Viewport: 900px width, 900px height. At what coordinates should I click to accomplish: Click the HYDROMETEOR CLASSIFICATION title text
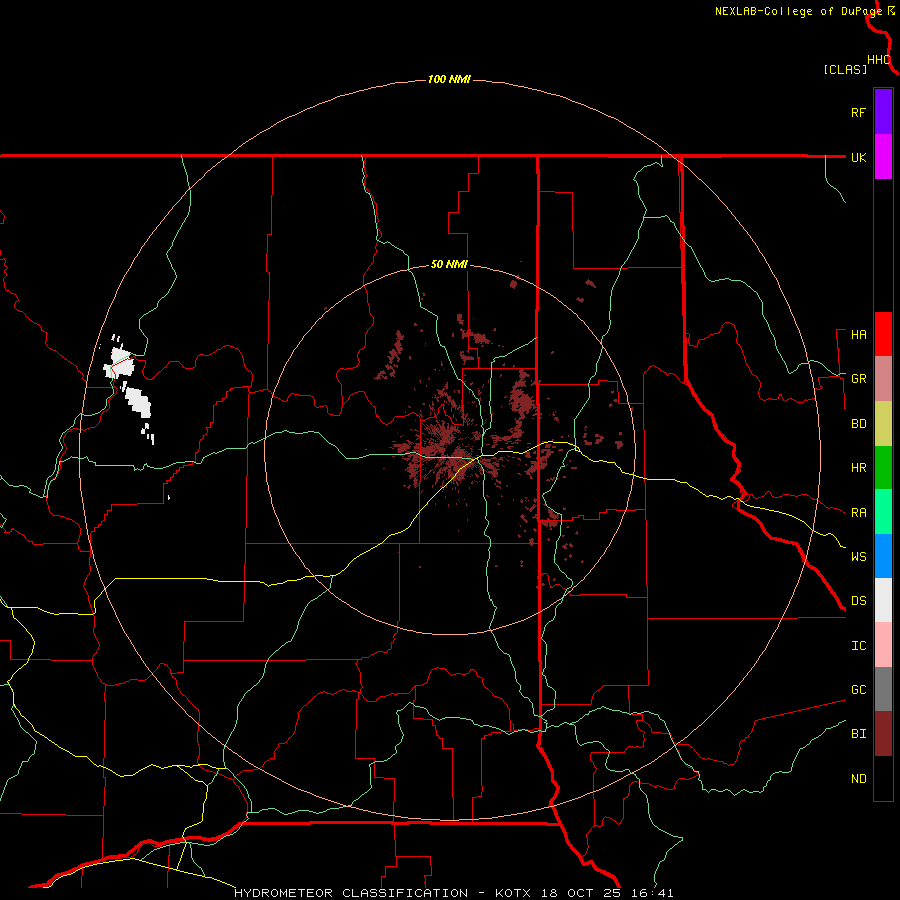(x=351, y=893)
